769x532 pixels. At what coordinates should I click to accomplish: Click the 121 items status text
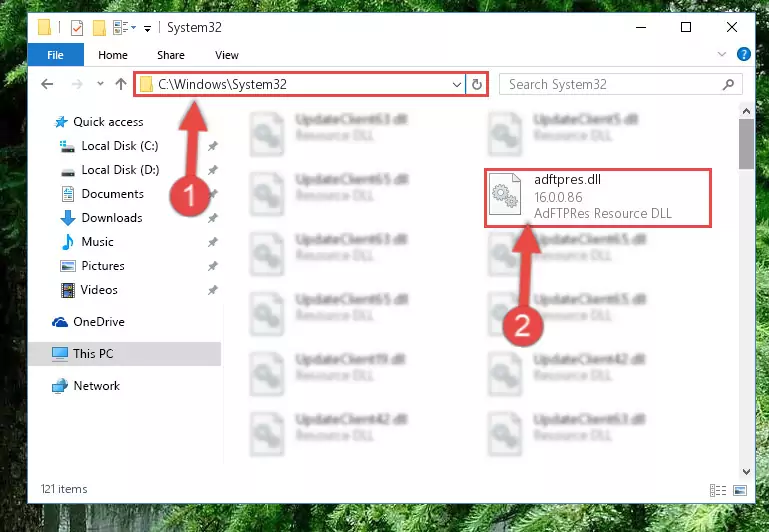click(64, 489)
